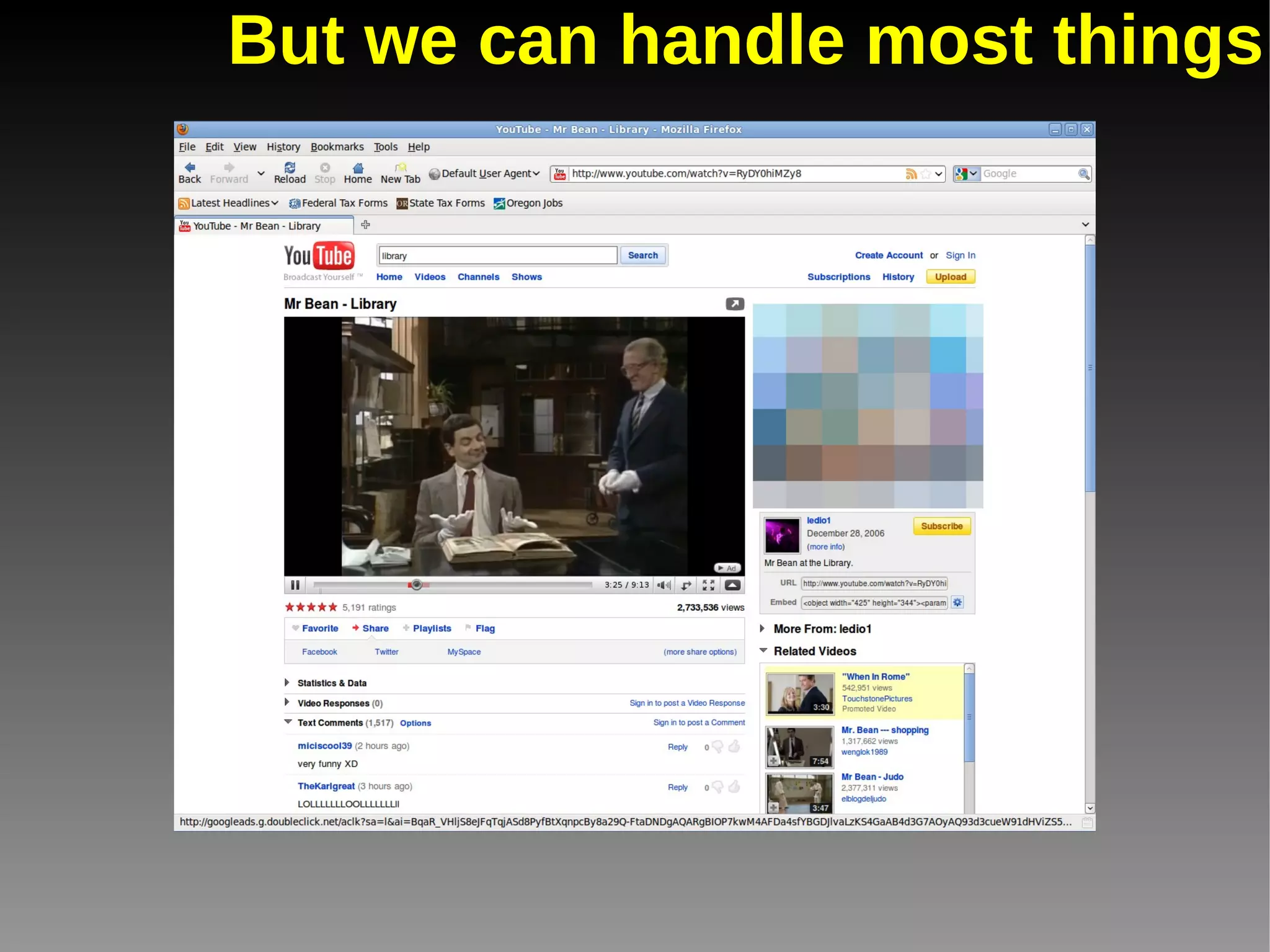Screen dimensions: 1270x952
Task: Click the Reload toolbar icon
Action: [290, 168]
